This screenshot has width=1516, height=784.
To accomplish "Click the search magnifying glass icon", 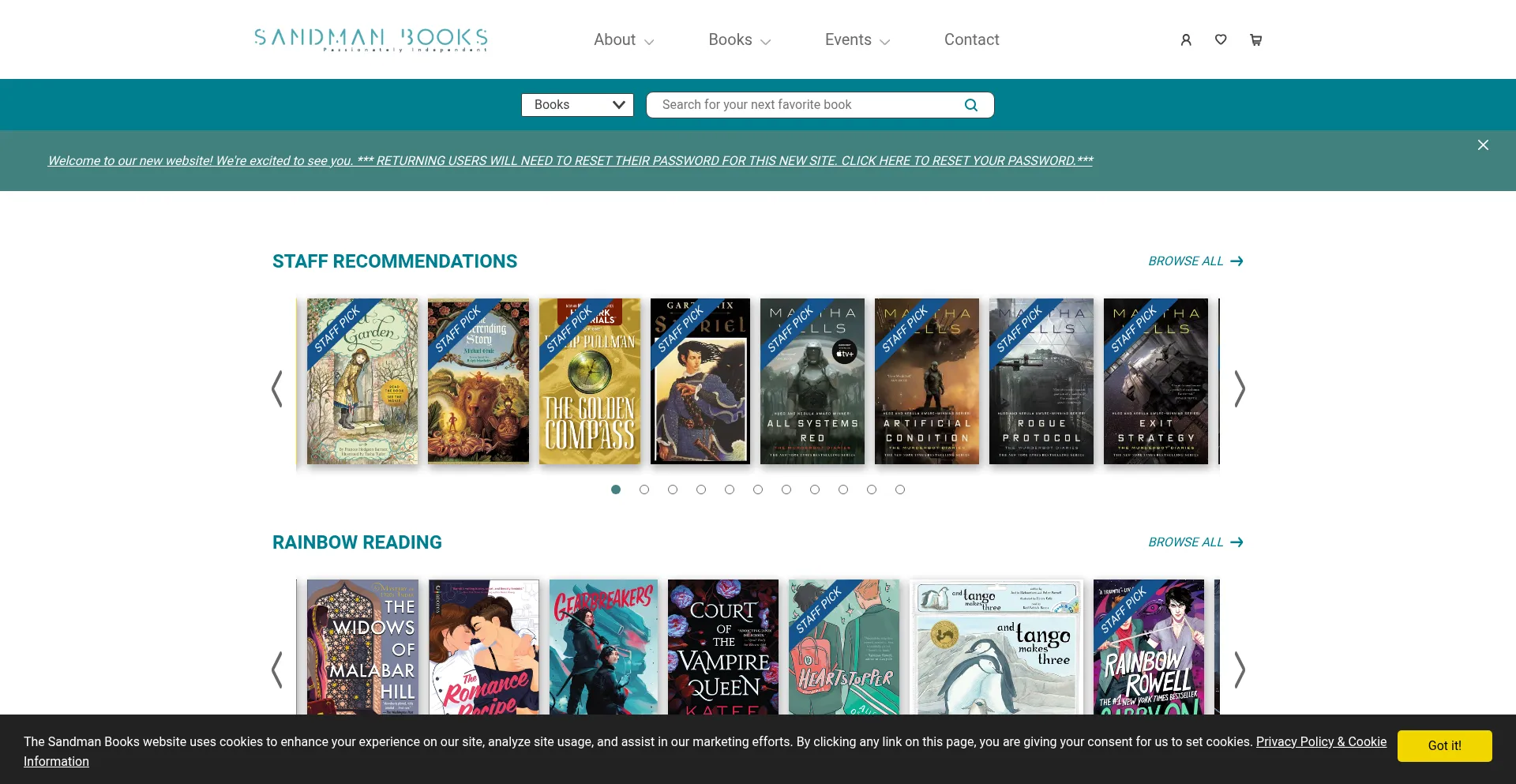I will (x=971, y=105).
